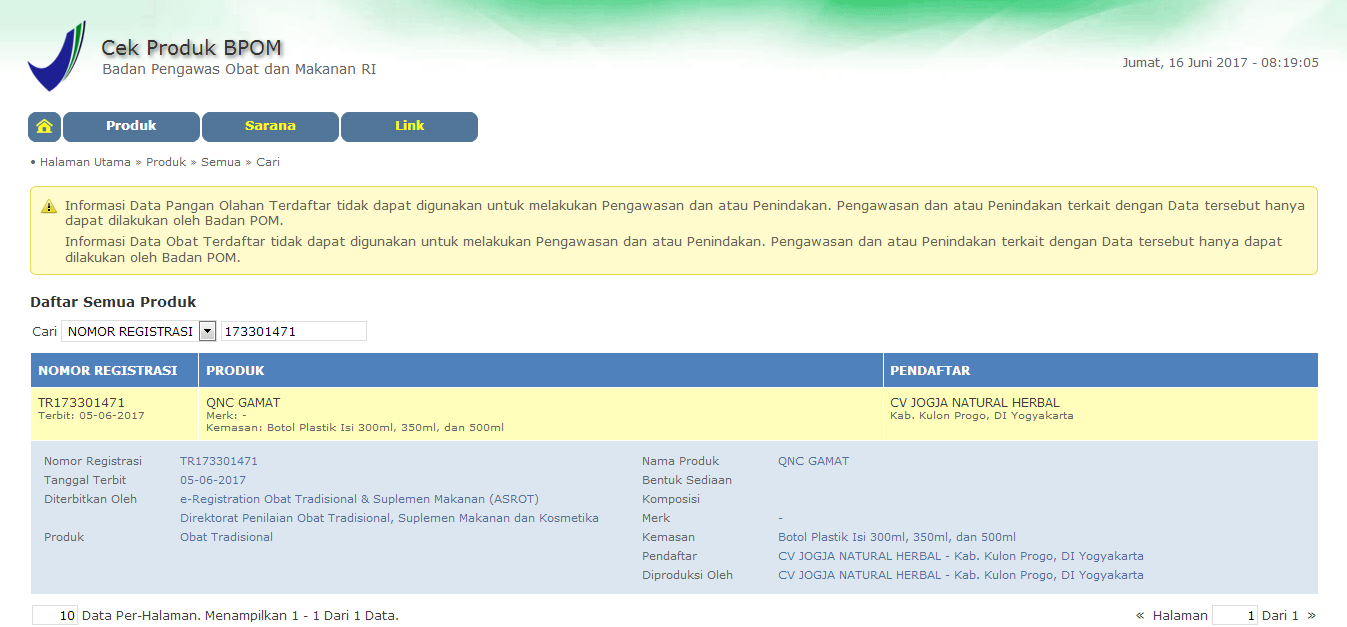Select e-Registration Obat Tradisional detail text
1347x627 pixels.
point(359,499)
